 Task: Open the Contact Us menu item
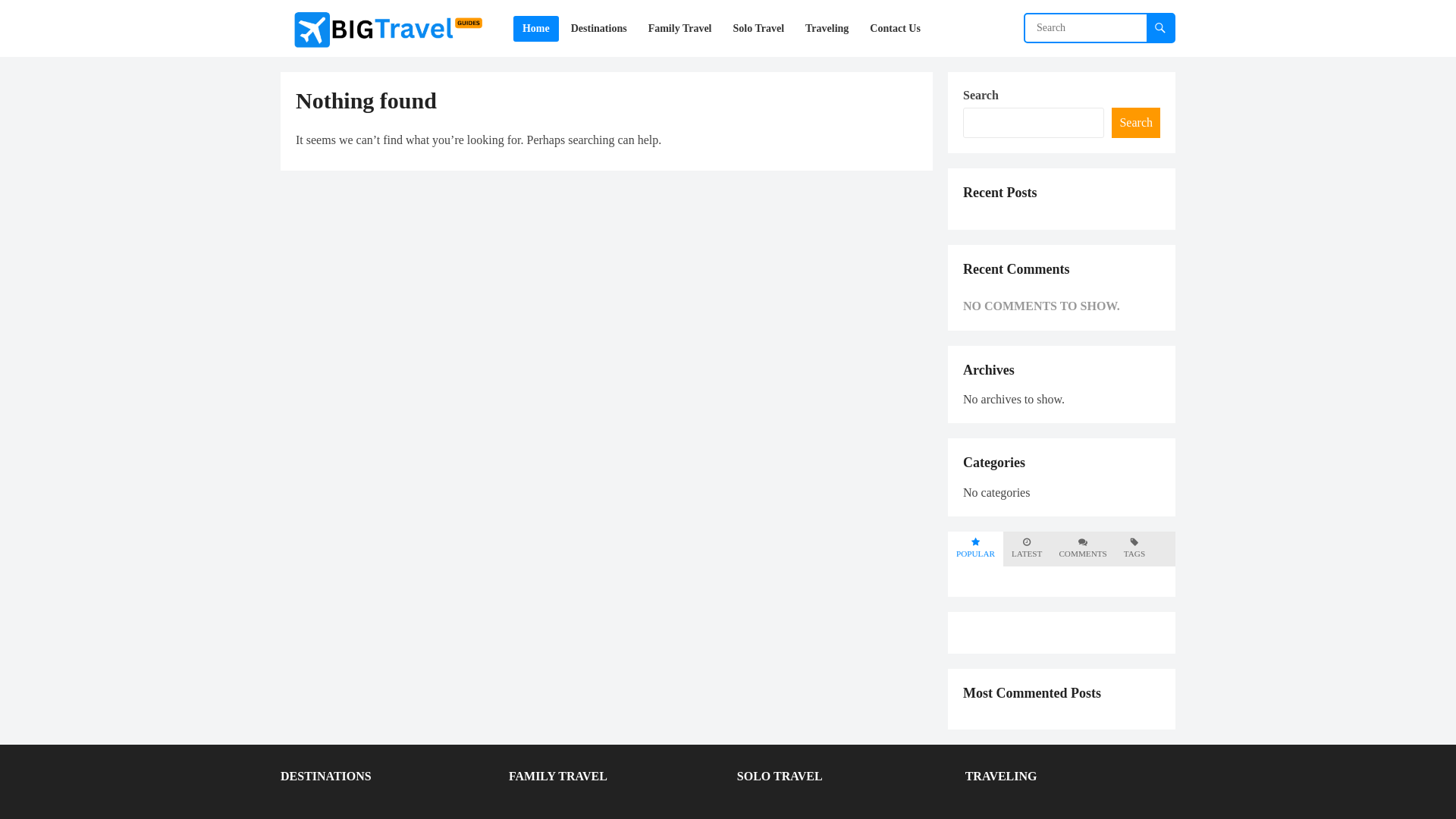895,29
